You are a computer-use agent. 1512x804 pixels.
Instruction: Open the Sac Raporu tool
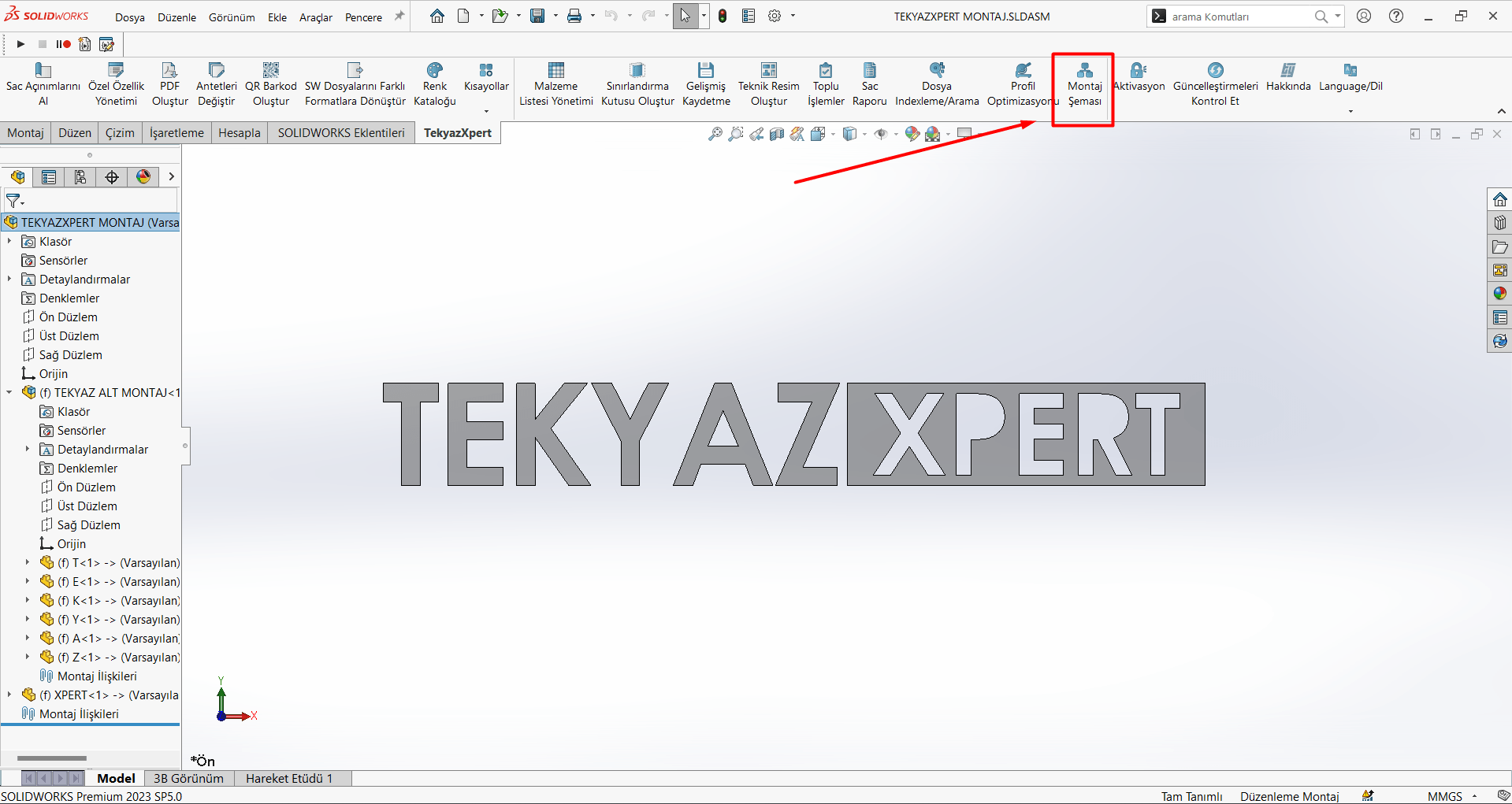point(869,84)
